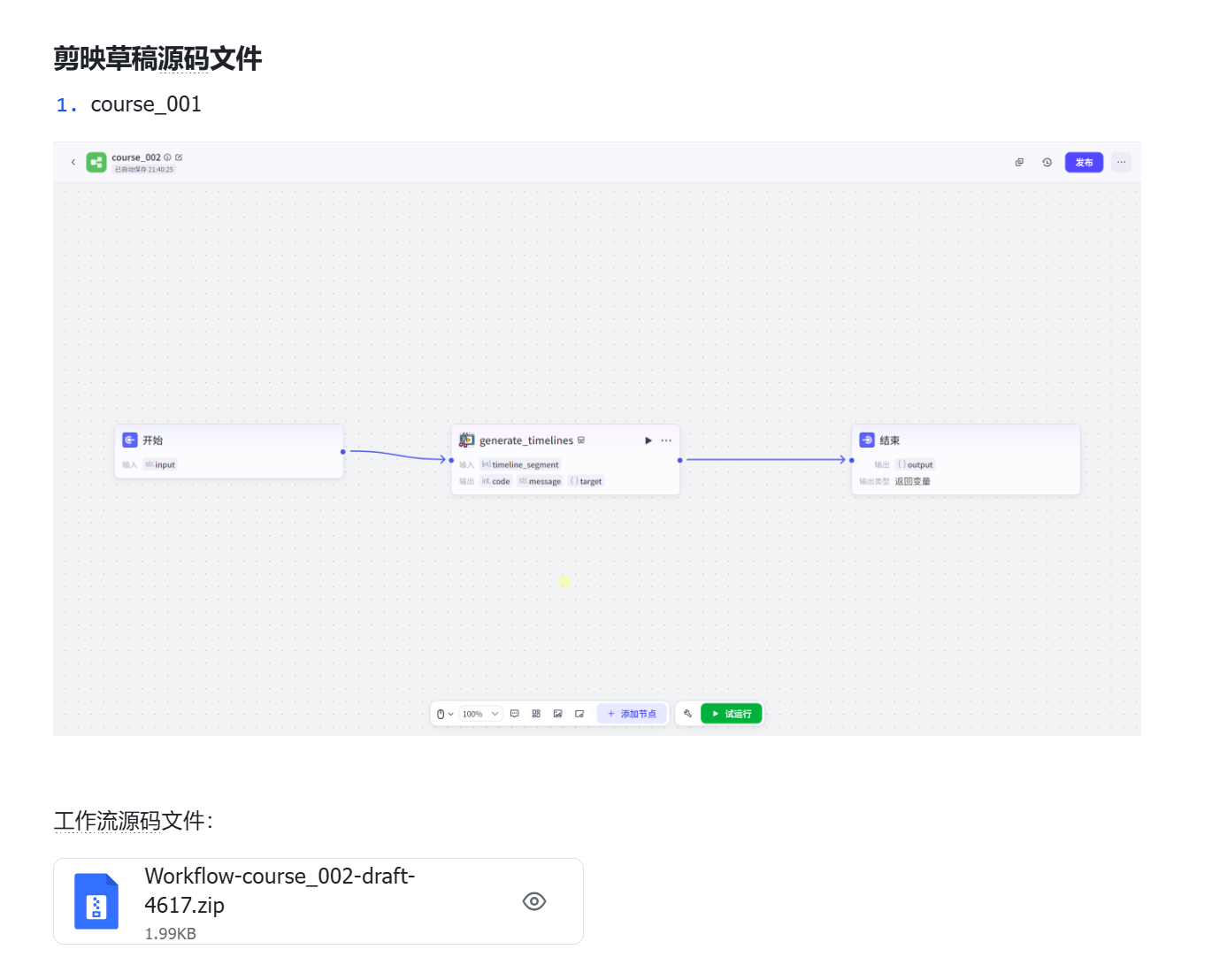The width and height of the screenshot is (1212, 980).
Task: Click the 添加节点 add node button
Action: click(632, 714)
